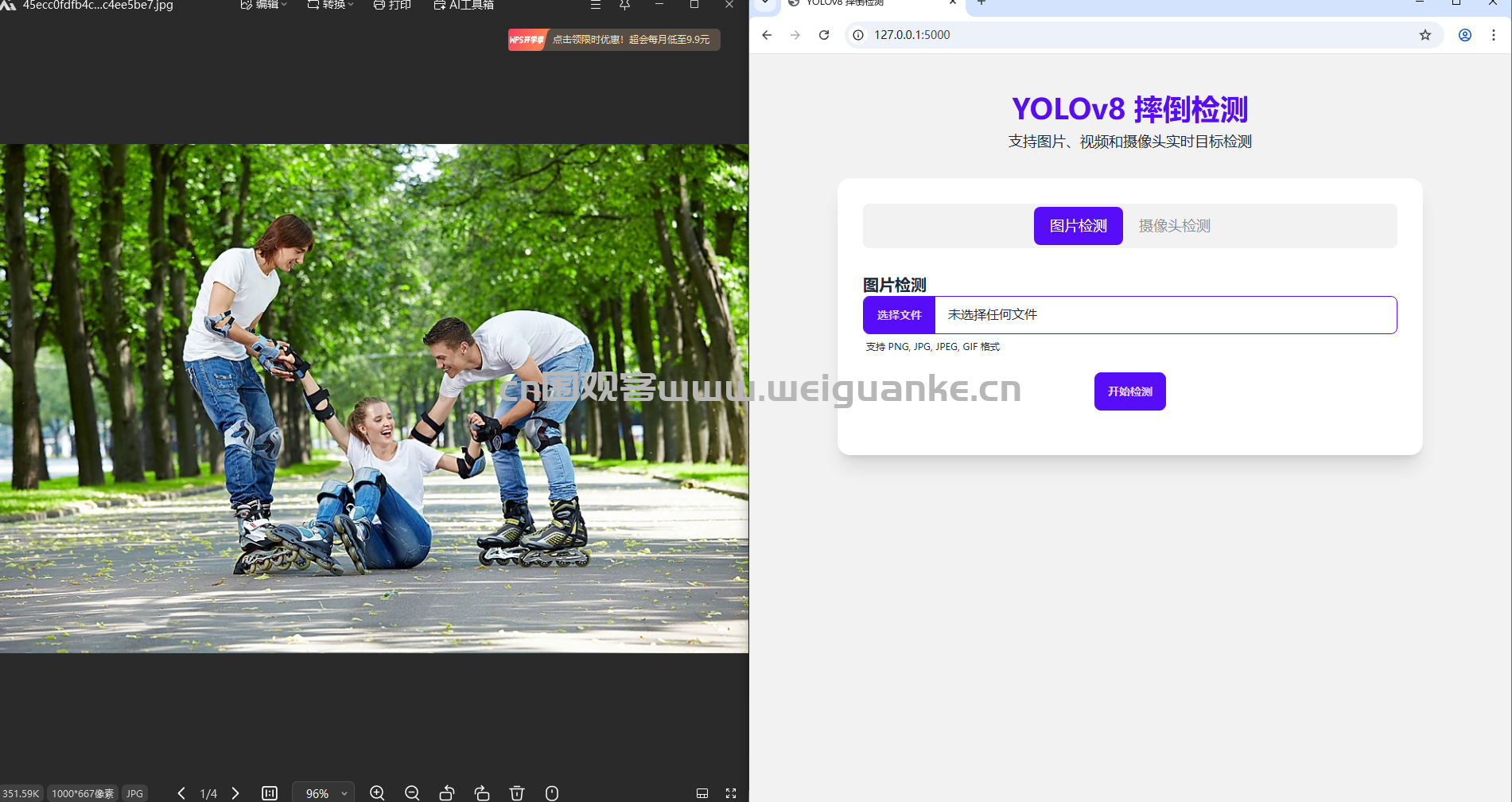Click 选择文件 to choose an image
Image resolution: width=1512 pixels, height=802 pixels.
click(899, 315)
